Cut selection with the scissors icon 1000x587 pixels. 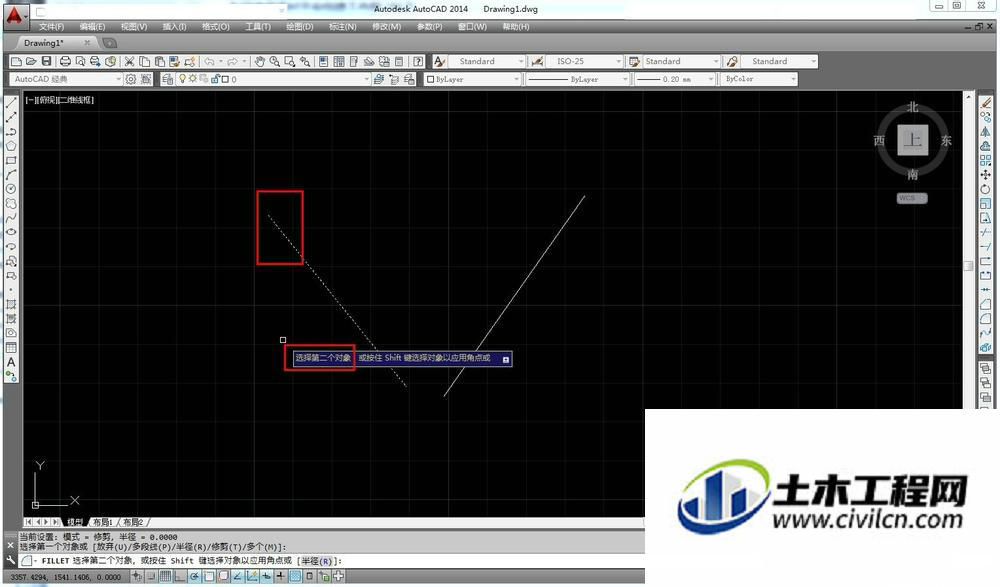click(129, 61)
